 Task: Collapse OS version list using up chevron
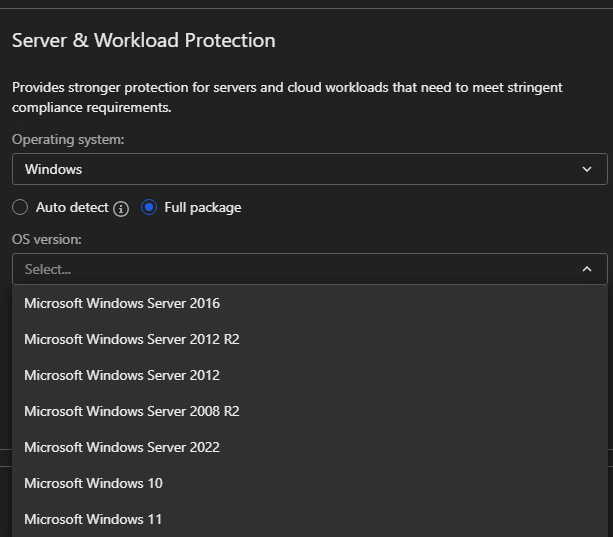(587, 269)
